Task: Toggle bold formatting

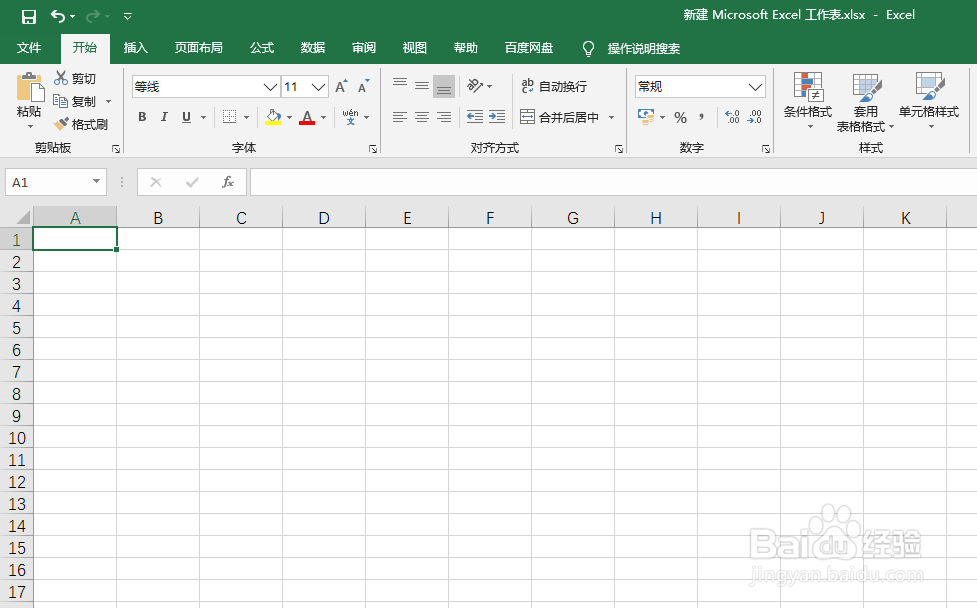Action: [x=142, y=117]
